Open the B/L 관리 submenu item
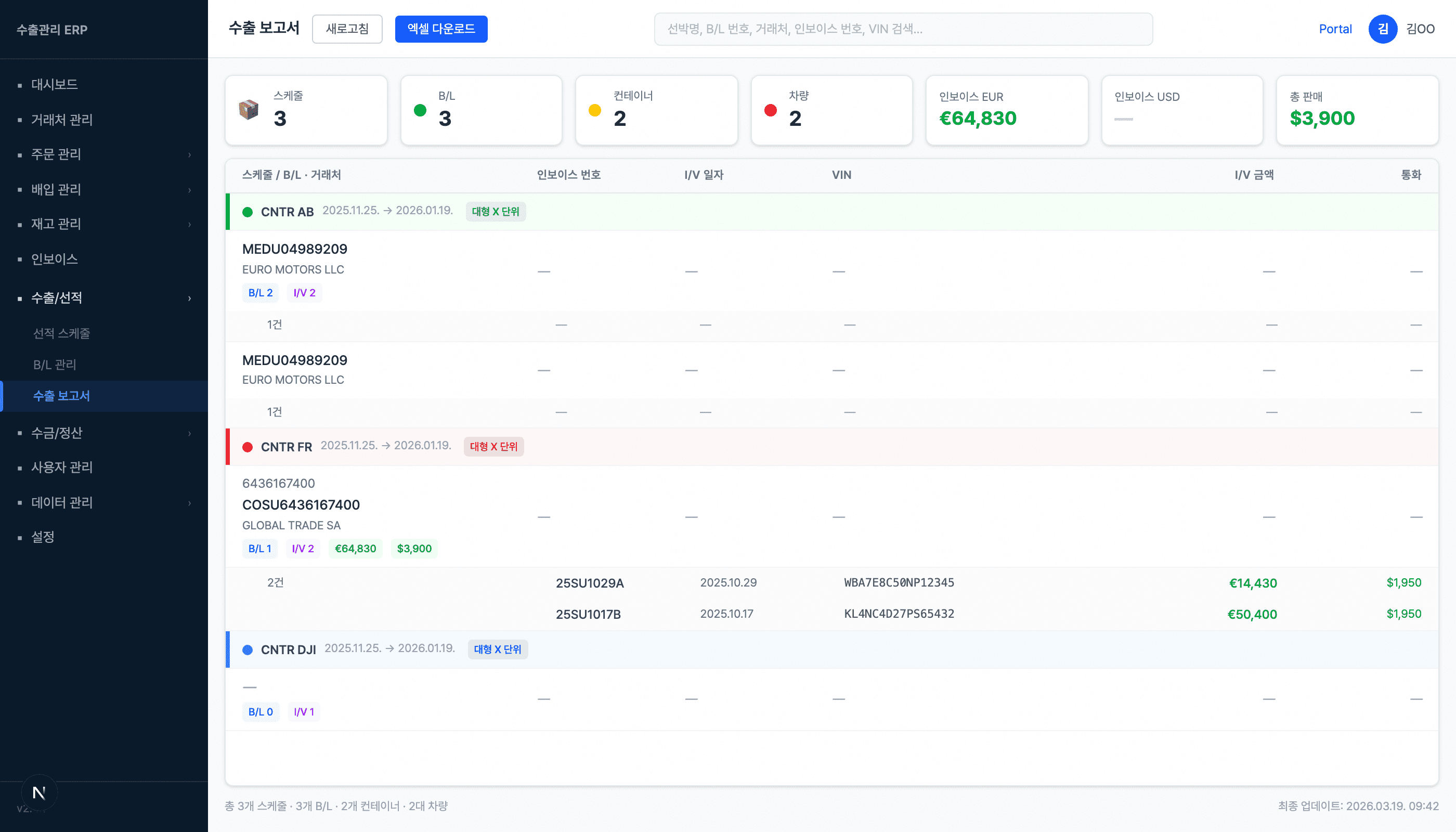Screen dimensions: 1456x832 (x=55, y=365)
